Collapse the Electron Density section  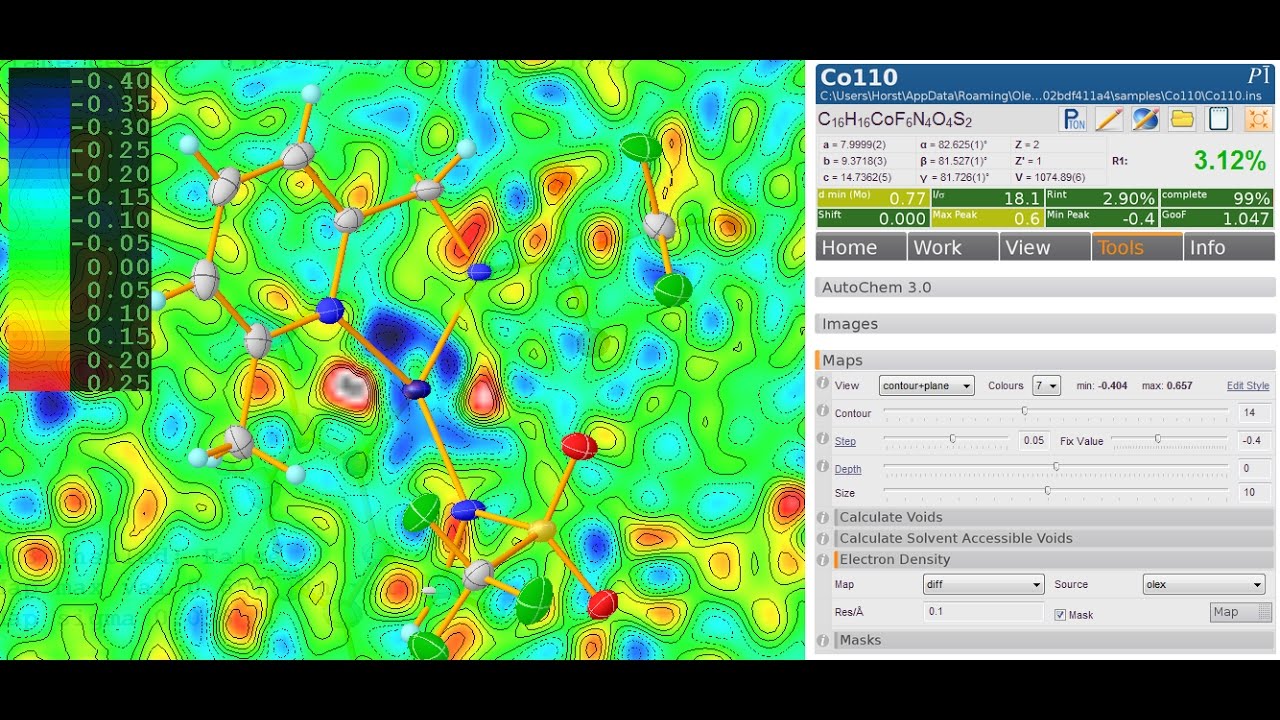point(1055,559)
